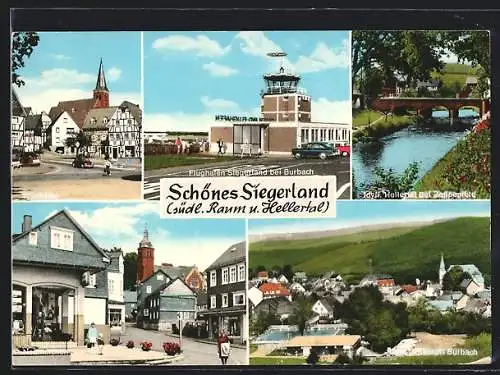Select the half-timbered town square church photo
Image resolution: width=500 pixels, height=375 pixels.
click(77, 116)
